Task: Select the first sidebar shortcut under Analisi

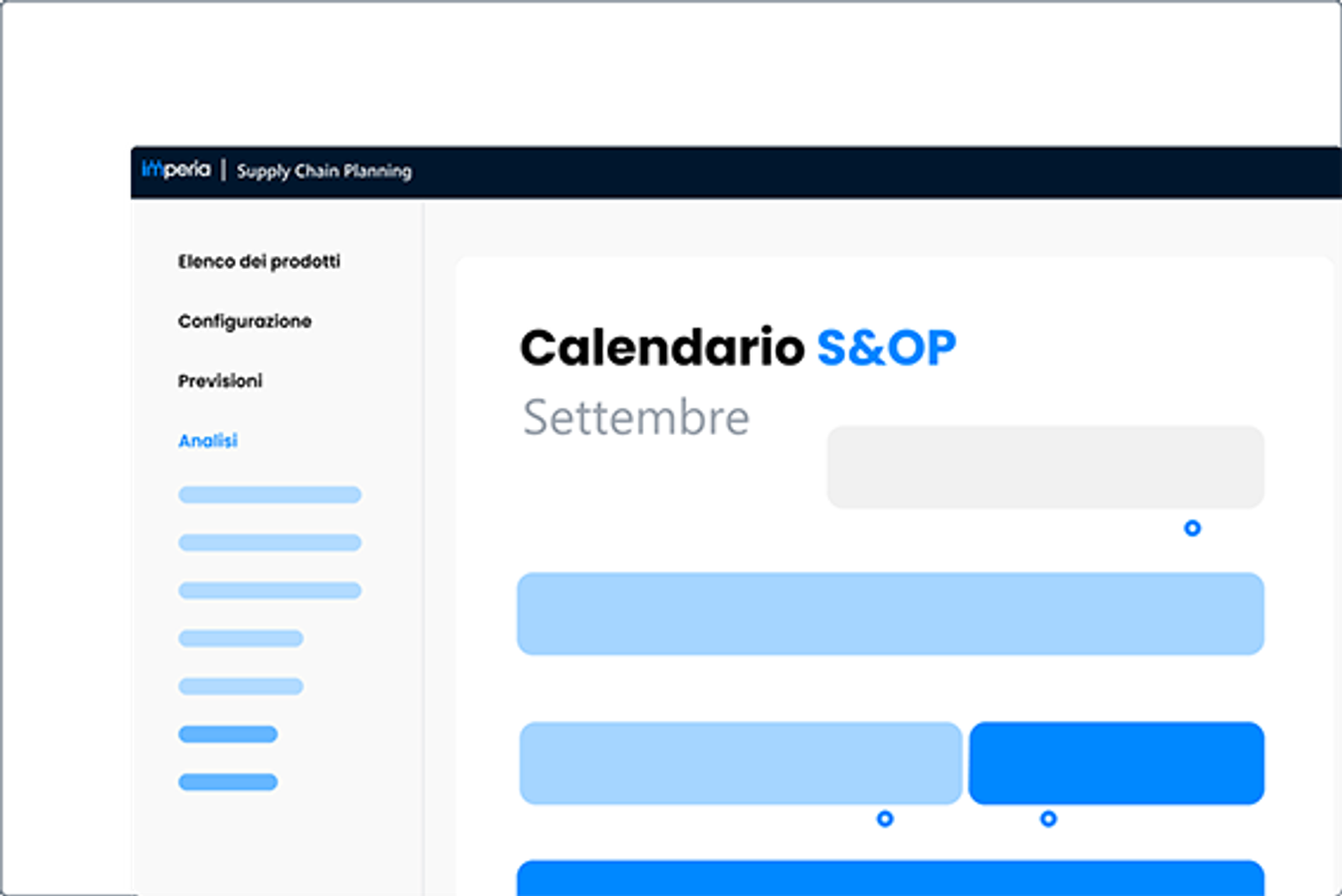Action: tap(269, 494)
